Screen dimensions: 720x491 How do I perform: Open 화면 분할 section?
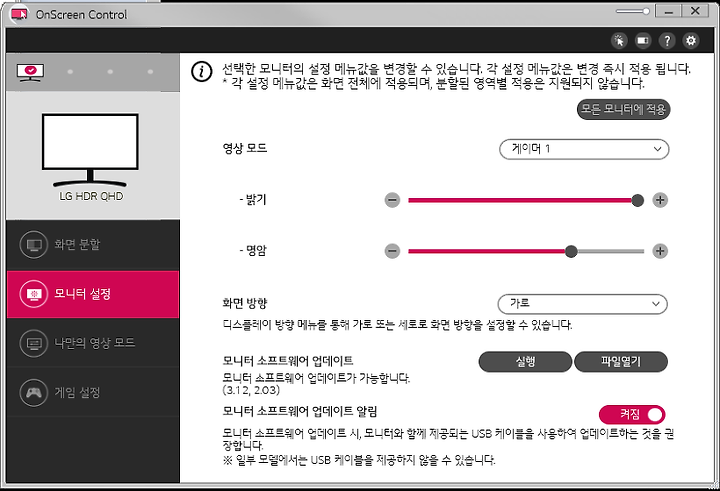(93, 244)
